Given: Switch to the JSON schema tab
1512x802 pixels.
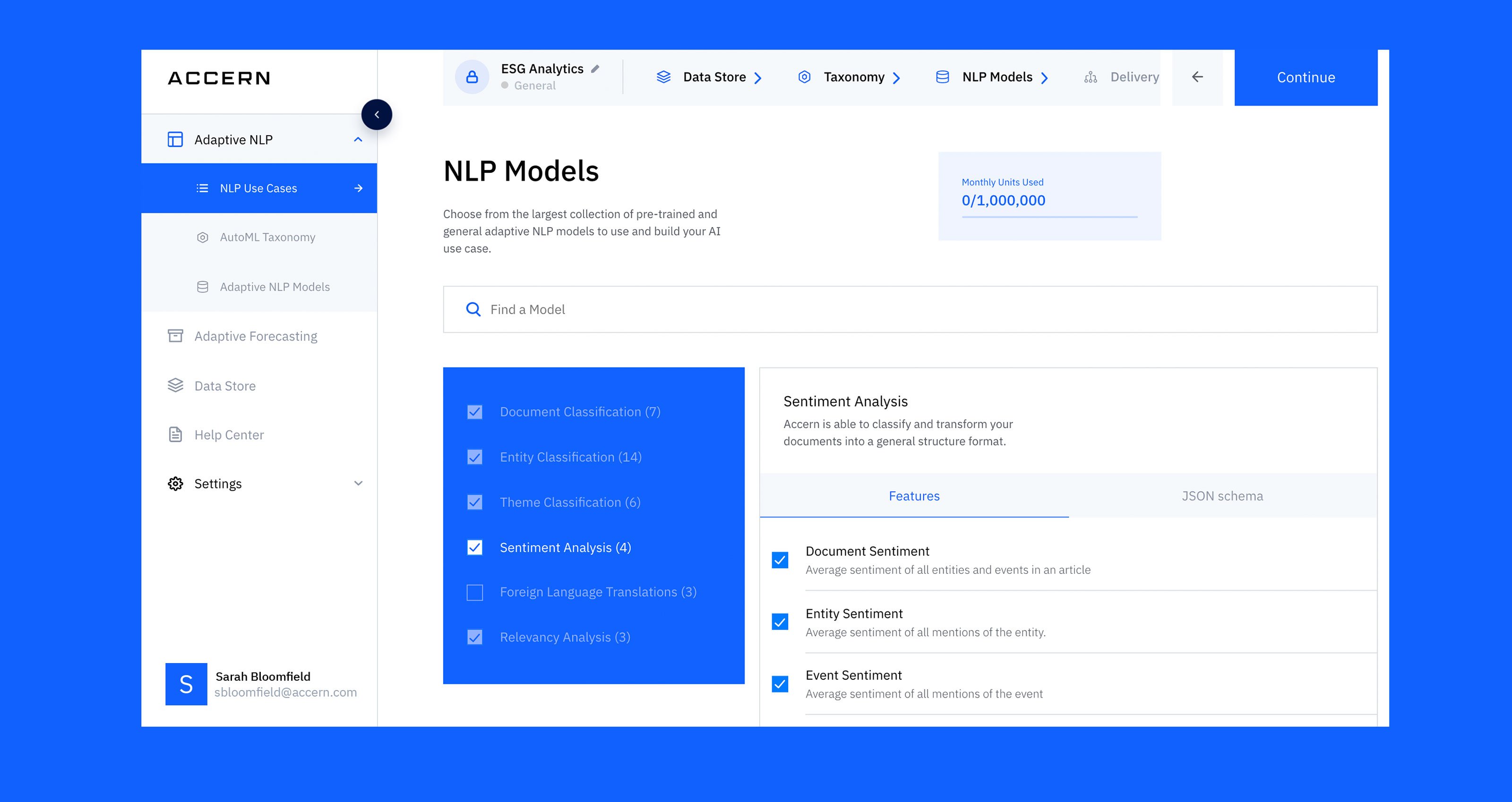Looking at the screenshot, I should point(1222,496).
